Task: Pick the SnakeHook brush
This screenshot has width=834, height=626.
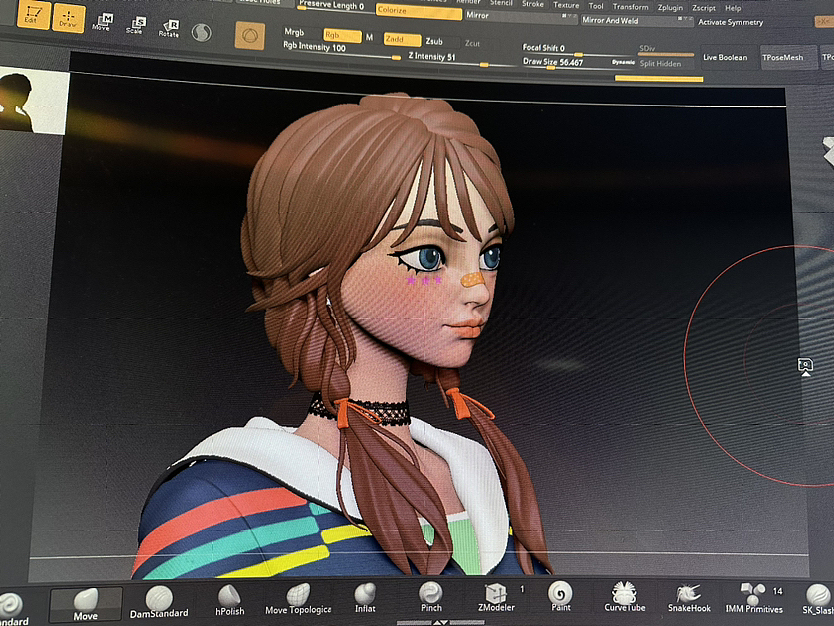Action: click(689, 598)
